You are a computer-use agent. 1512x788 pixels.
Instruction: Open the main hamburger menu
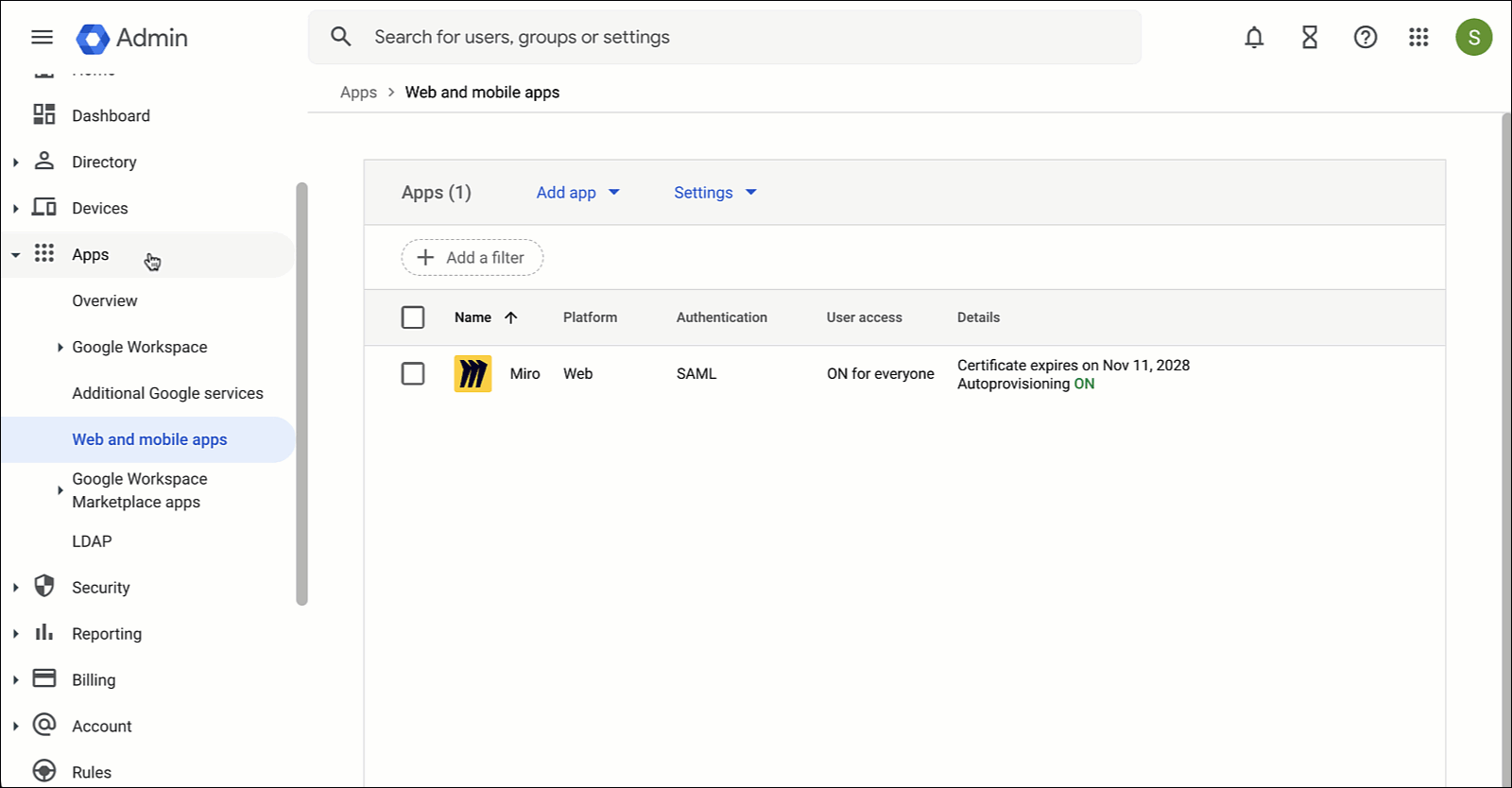tap(43, 37)
